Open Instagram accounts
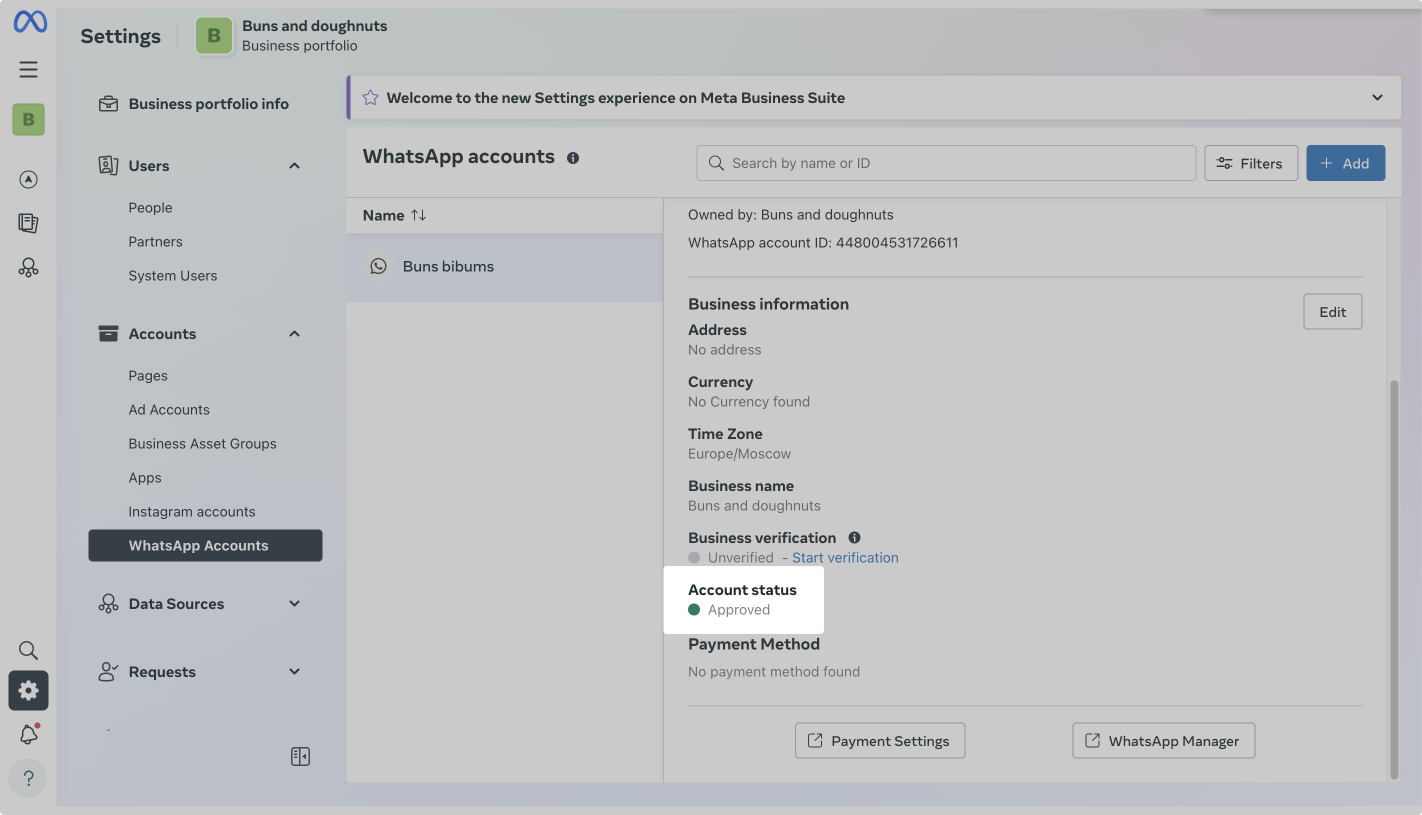The width and height of the screenshot is (1422, 815). 192,512
